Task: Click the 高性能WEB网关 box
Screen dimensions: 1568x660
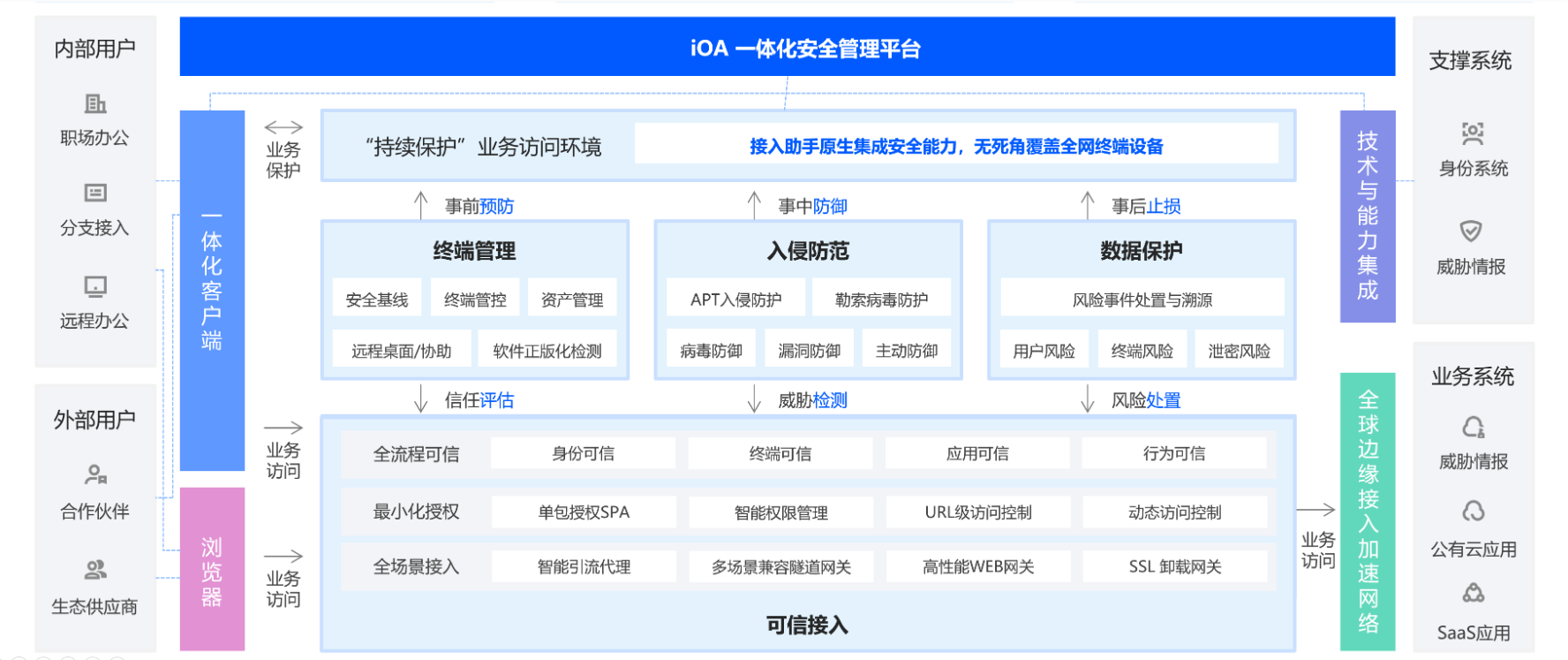Action: tap(977, 566)
